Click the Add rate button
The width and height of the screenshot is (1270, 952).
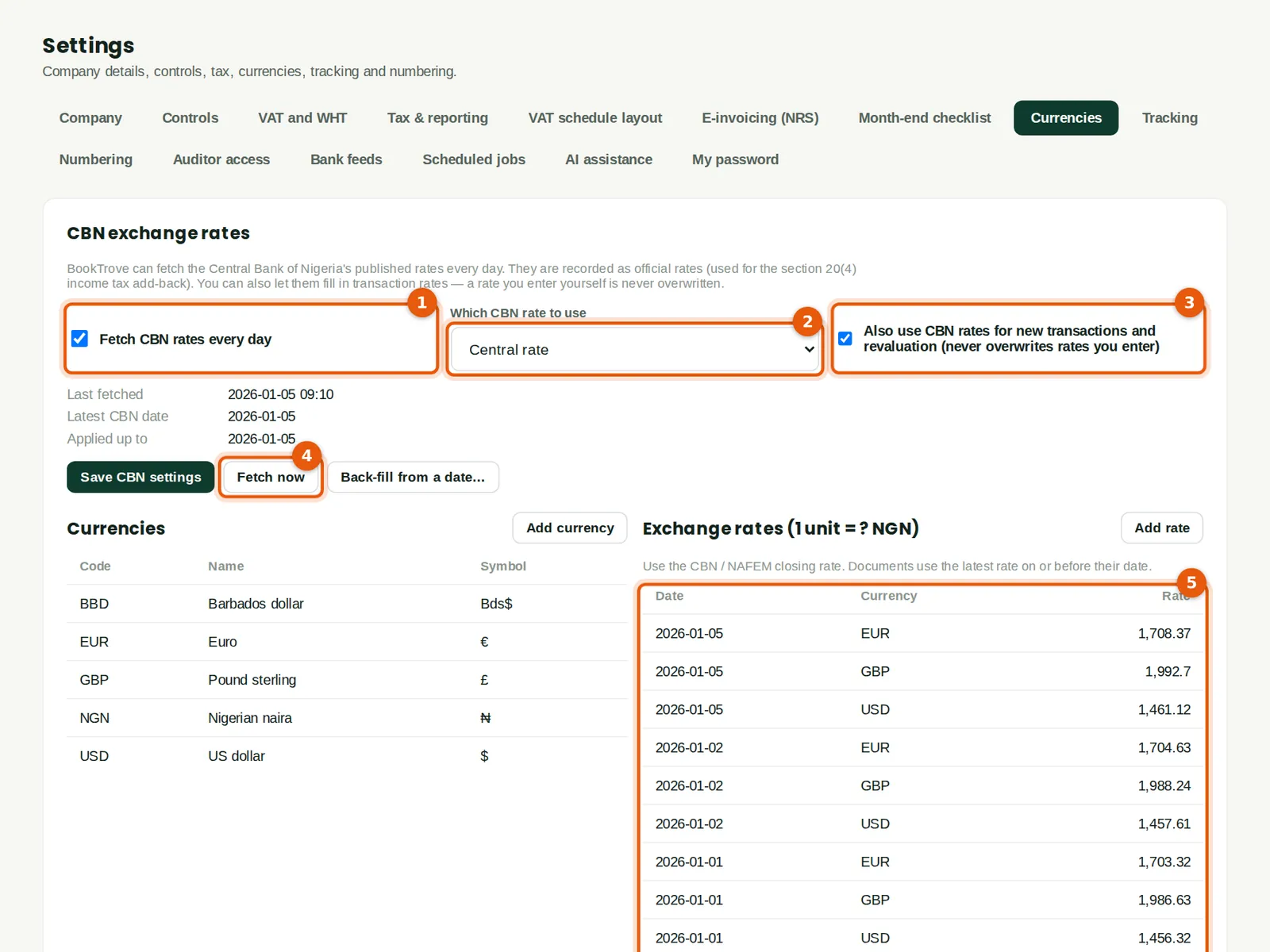(x=1162, y=528)
